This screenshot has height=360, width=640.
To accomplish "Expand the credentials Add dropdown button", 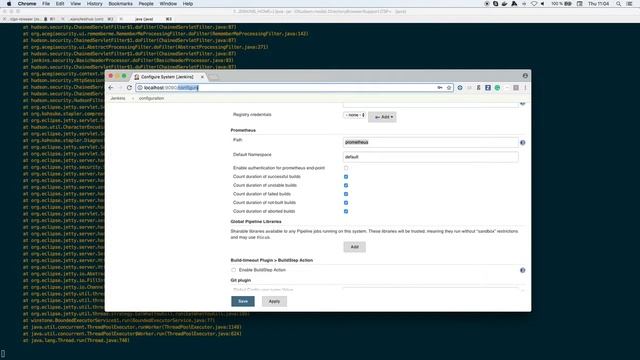I will [x=382, y=117].
